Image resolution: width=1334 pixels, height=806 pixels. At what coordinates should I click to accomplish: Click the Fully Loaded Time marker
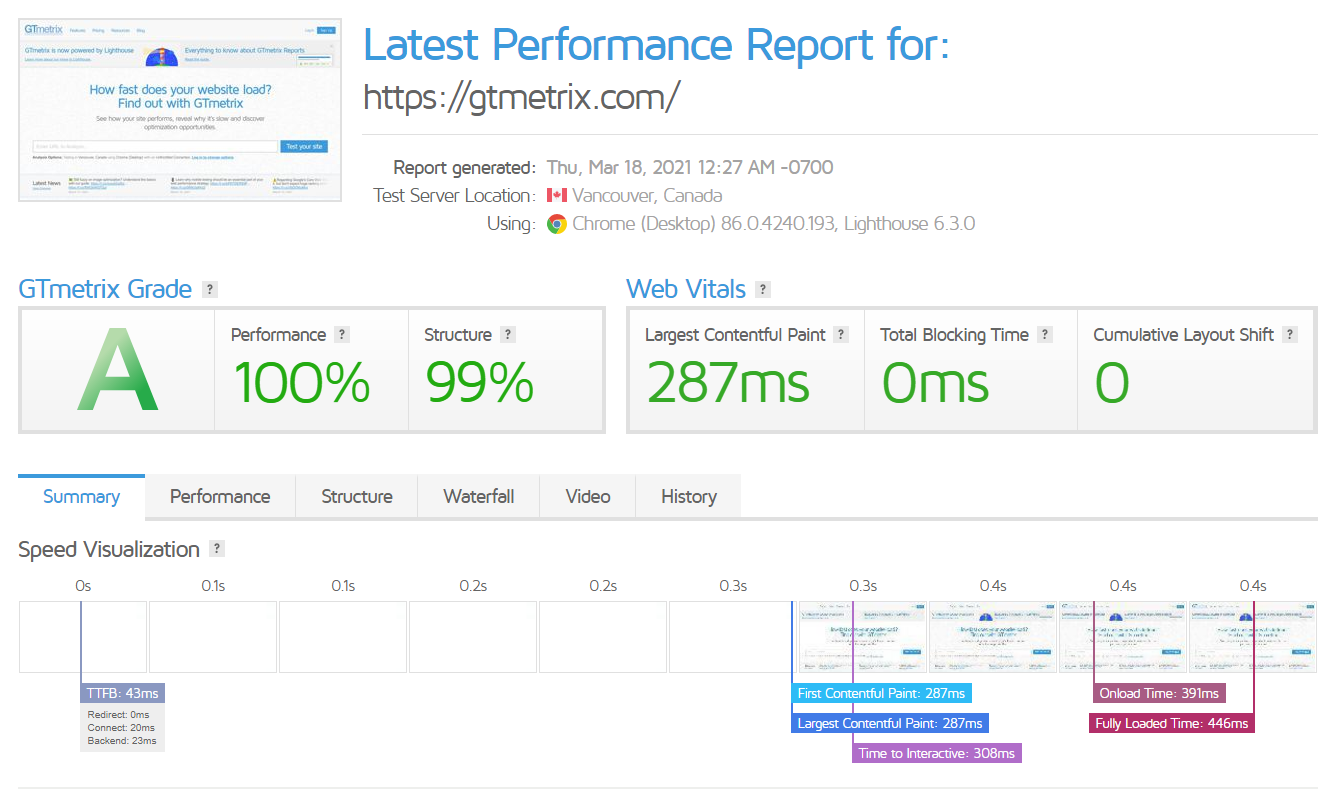tap(1171, 722)
